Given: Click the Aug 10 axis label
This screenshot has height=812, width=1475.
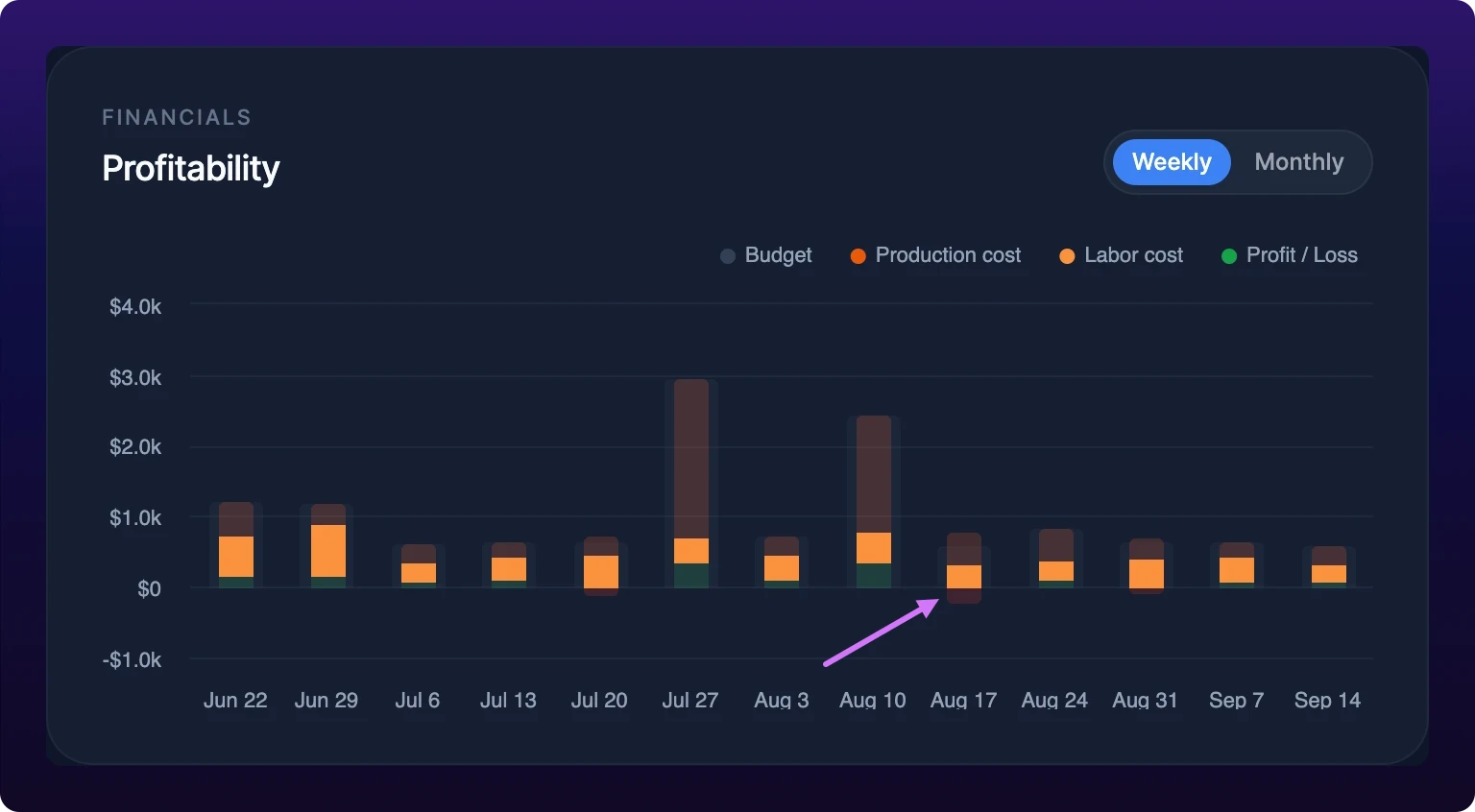Looking at the screenshot, I should [873, 701].
